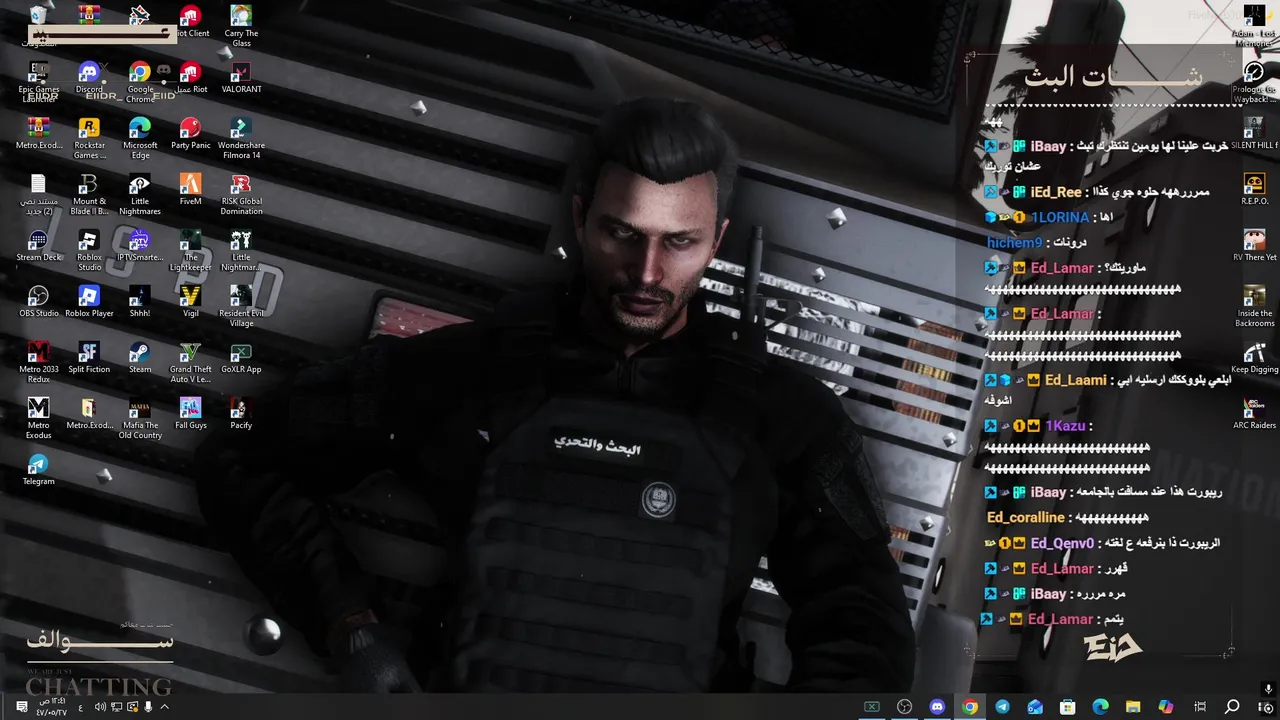Select the Discord desktop shortcut

89,78
